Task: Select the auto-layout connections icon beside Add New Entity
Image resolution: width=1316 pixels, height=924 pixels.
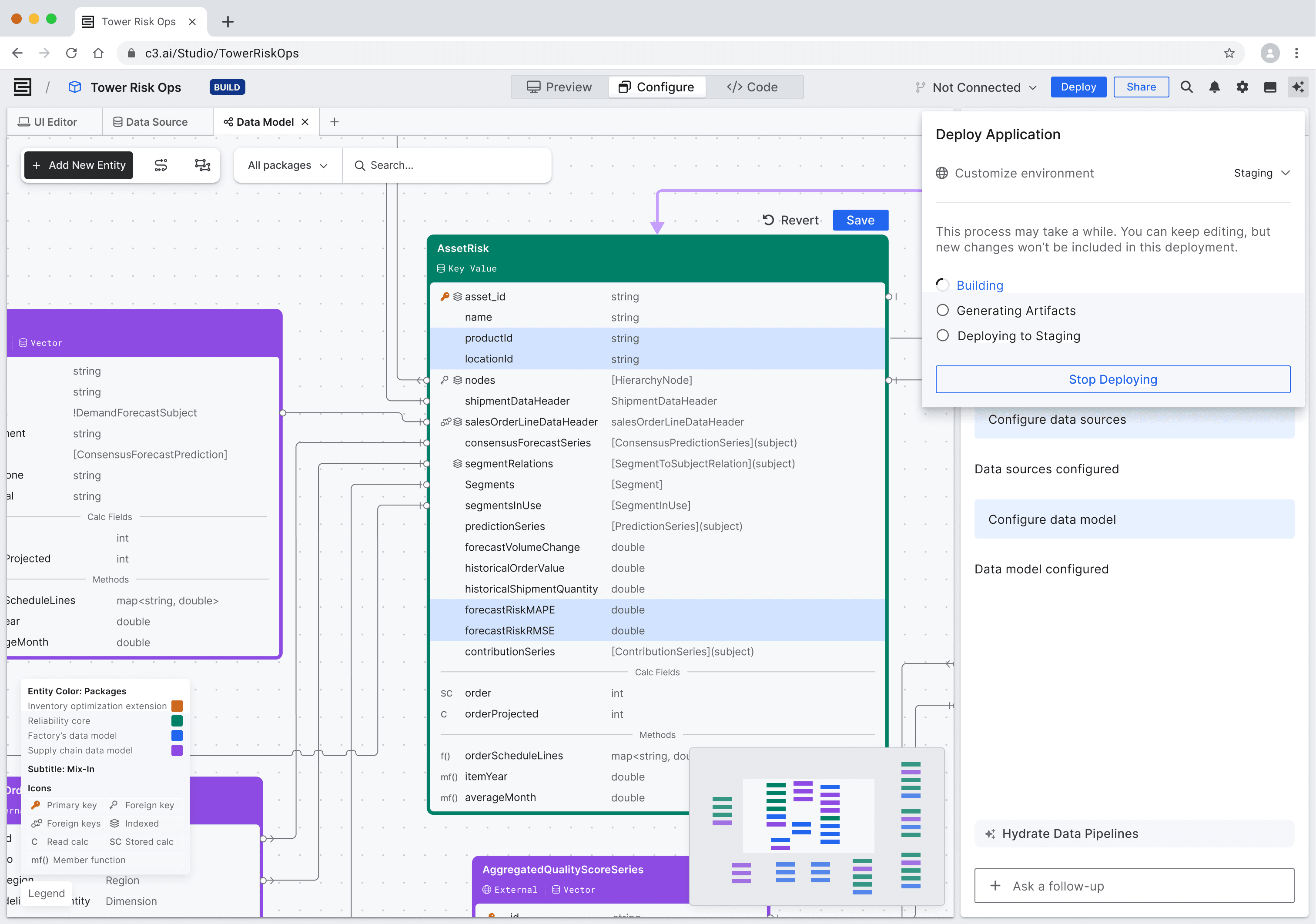Action: tap(161, 165)
